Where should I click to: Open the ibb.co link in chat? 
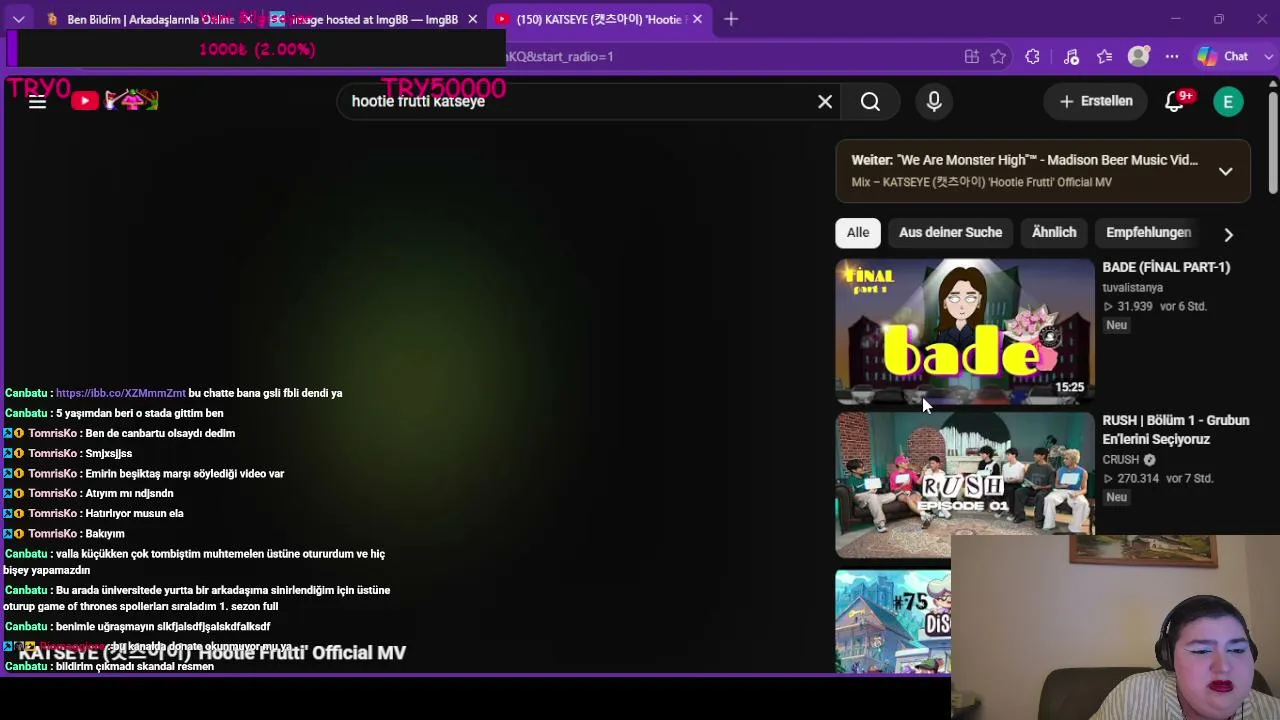tap(121, 393)
